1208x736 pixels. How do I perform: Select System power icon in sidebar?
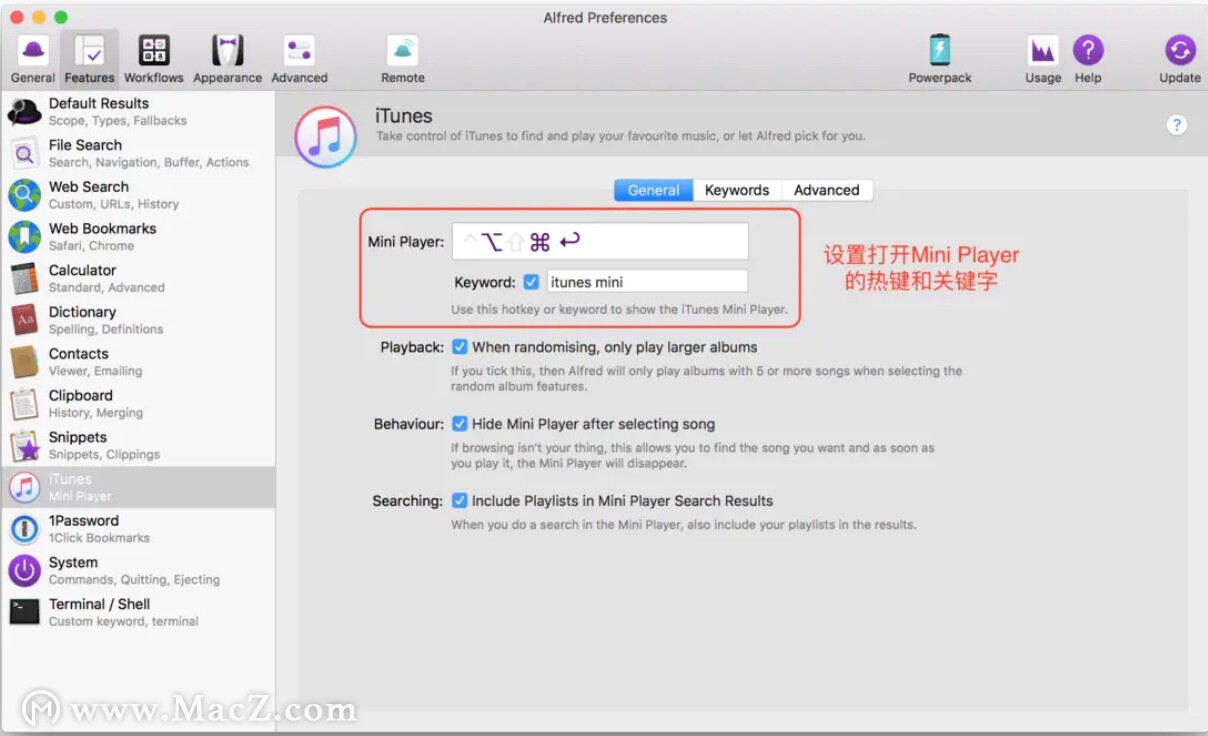pyautogui.click(x=25, y=571)
